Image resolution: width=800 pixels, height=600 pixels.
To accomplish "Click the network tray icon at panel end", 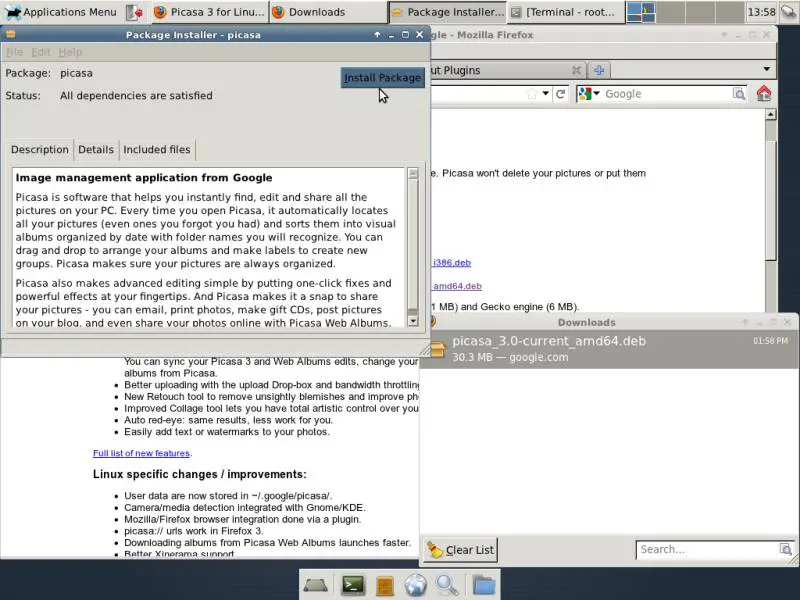I will [788, 12].
